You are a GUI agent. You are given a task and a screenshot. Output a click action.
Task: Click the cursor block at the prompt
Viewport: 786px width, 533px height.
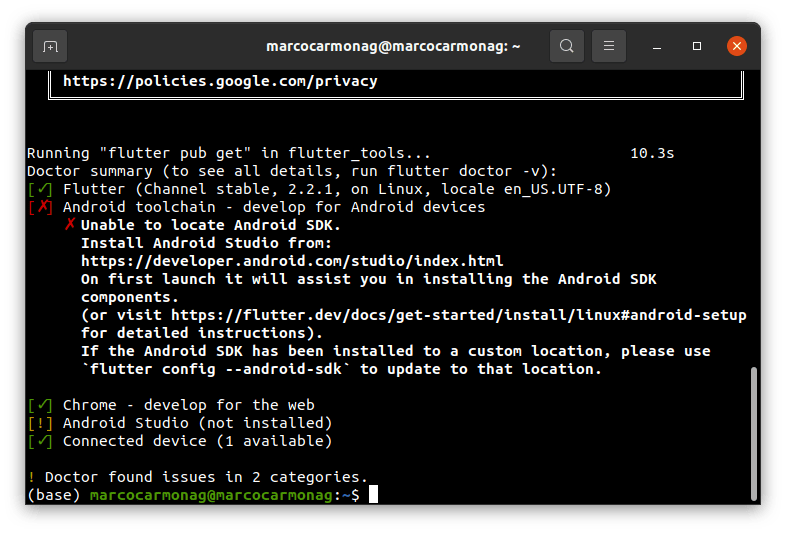tap(373, 495)
